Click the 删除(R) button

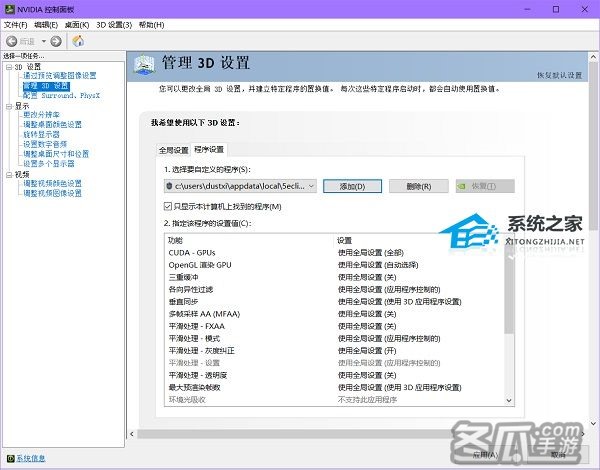pyautogui.click(x=419, y=186)
